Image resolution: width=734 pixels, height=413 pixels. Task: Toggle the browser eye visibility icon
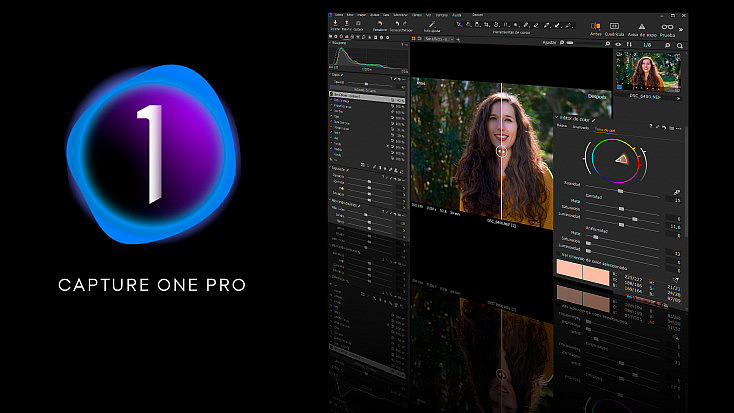[x=618, y=44]
